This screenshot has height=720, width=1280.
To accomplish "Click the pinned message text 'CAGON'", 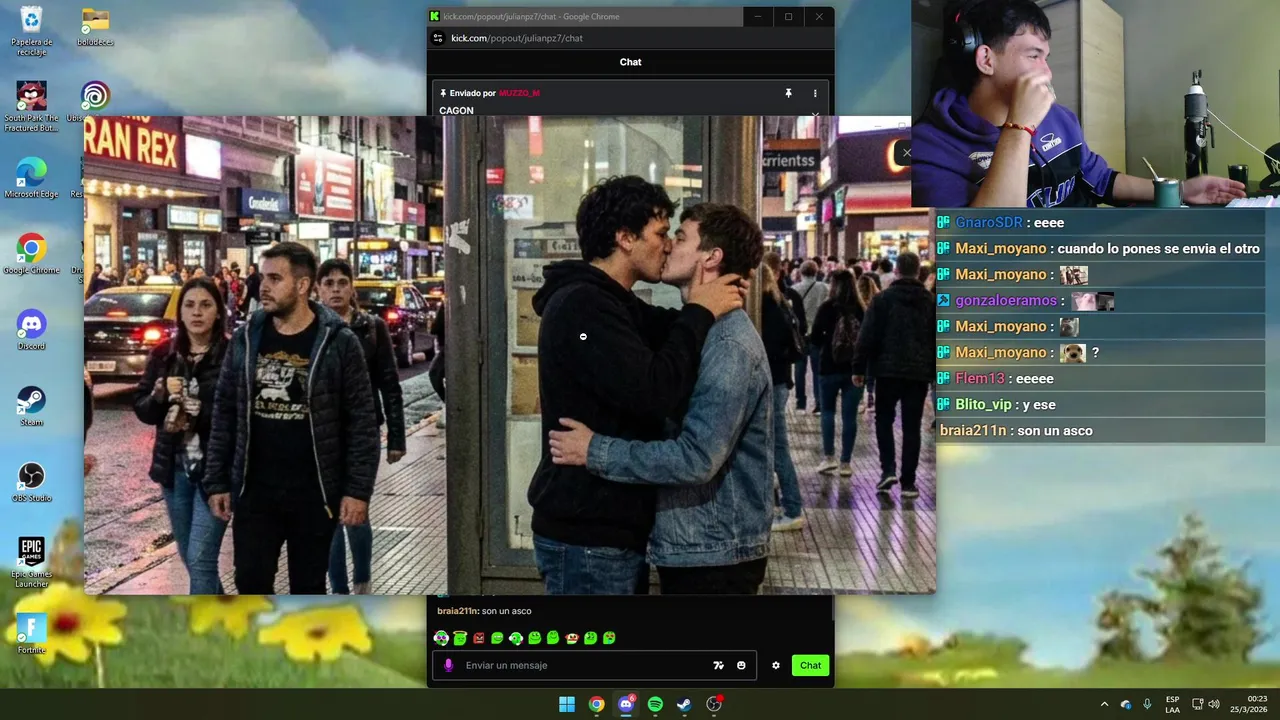I will coord(456,110).
